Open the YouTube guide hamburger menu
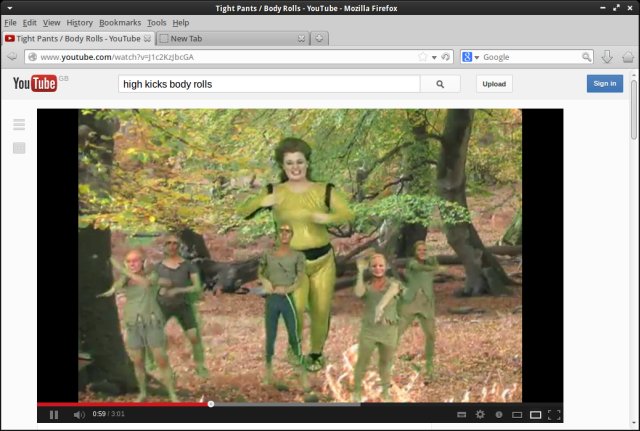 tap(19, 124)
